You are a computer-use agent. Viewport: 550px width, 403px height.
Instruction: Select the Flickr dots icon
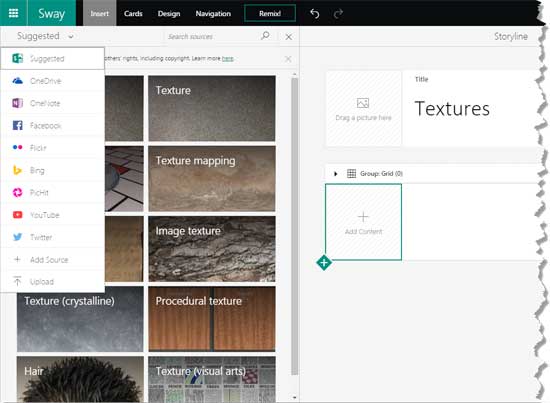pyautogui.click(x=18, y=147)
